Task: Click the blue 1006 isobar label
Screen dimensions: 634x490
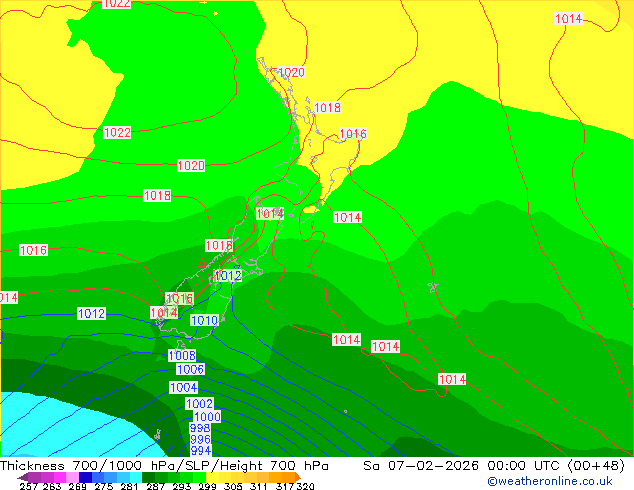Action: click(190, 369)
